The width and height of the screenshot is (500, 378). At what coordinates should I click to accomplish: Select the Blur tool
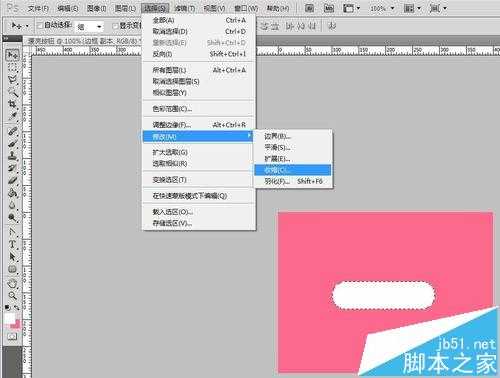click(12, 205)
